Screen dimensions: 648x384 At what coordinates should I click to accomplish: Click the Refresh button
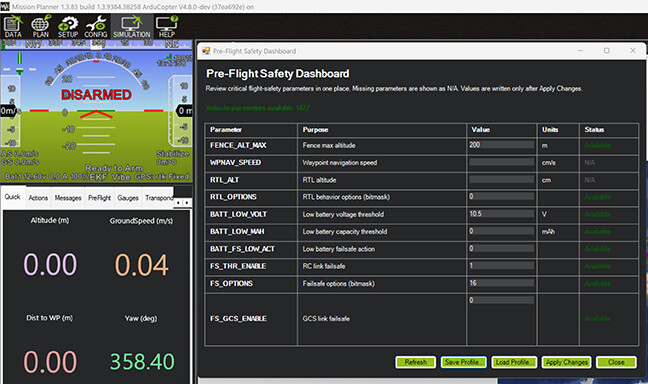(x=415, y=363)
